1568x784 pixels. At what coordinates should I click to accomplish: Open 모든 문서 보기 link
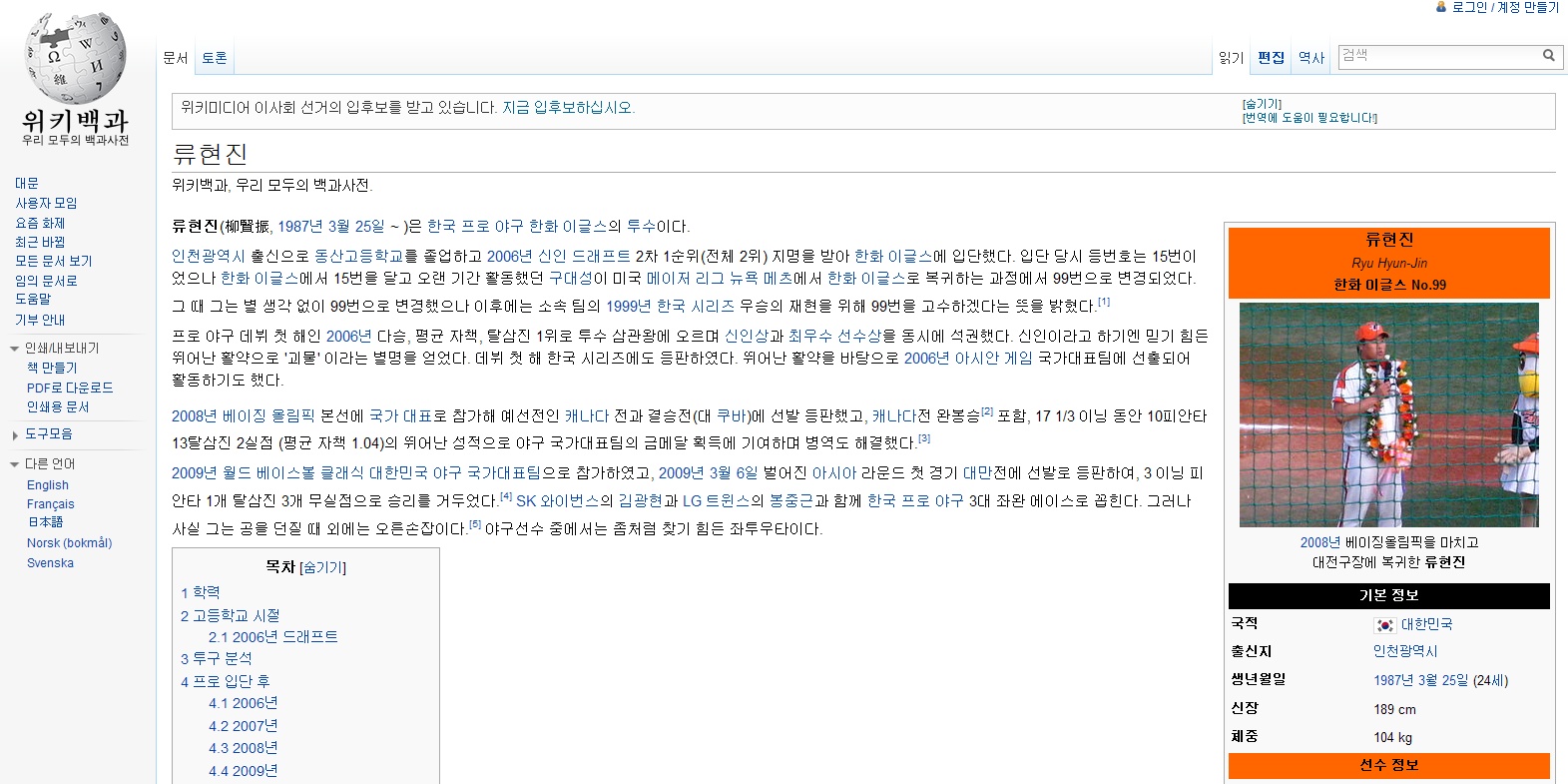(x=53, y=261)
